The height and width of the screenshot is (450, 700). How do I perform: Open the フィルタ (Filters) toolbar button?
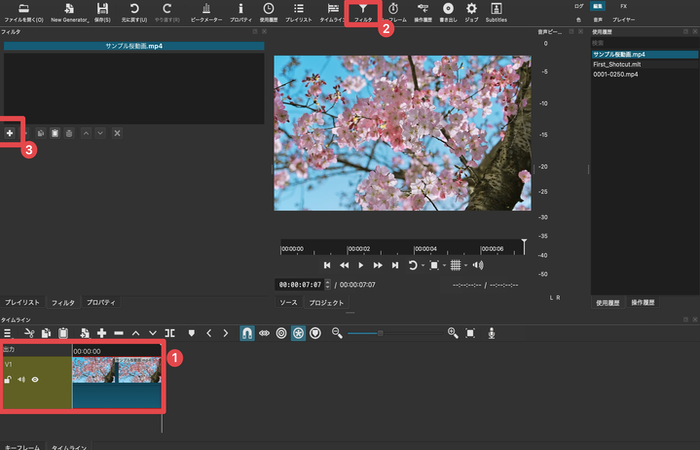point(362,12)
